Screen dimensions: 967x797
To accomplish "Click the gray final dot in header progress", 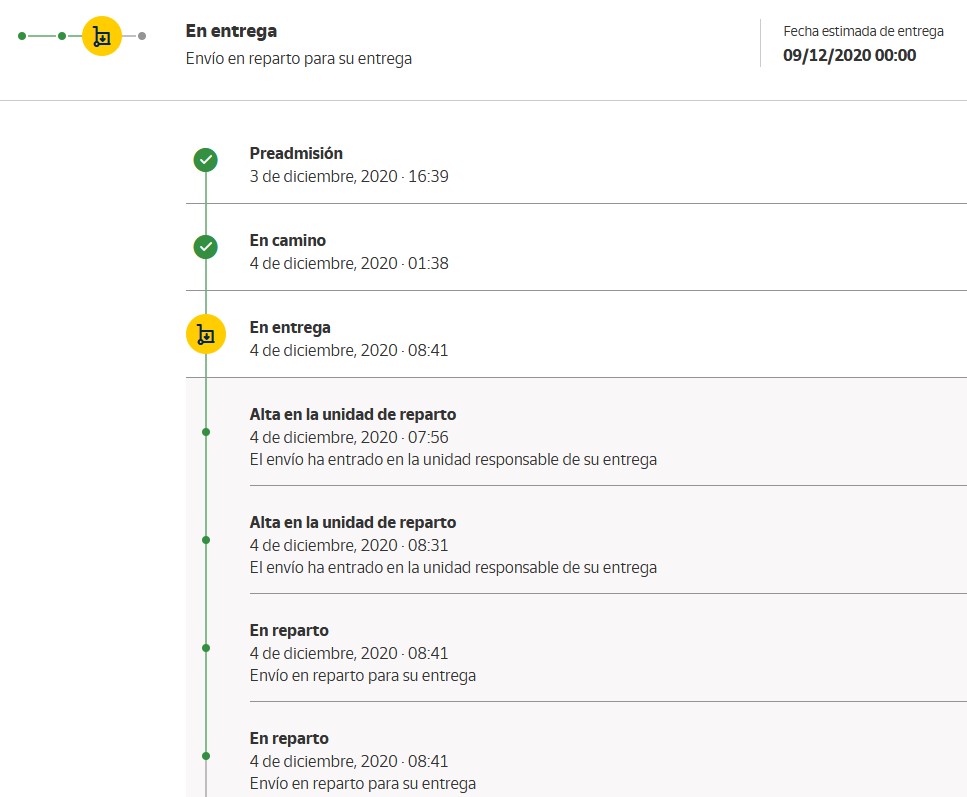I will [x=142, y=36].
